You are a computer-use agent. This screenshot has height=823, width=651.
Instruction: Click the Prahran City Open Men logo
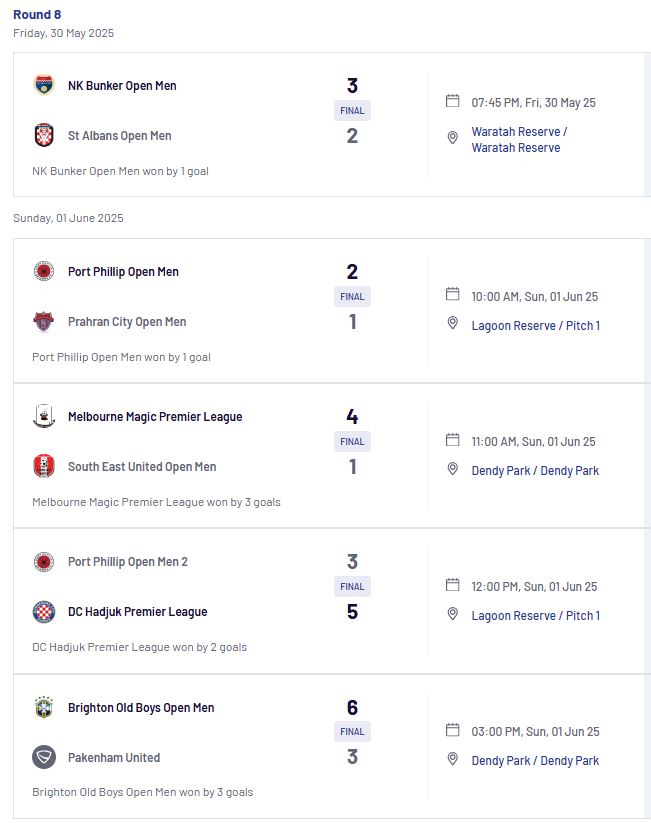[x=44, y=321]
